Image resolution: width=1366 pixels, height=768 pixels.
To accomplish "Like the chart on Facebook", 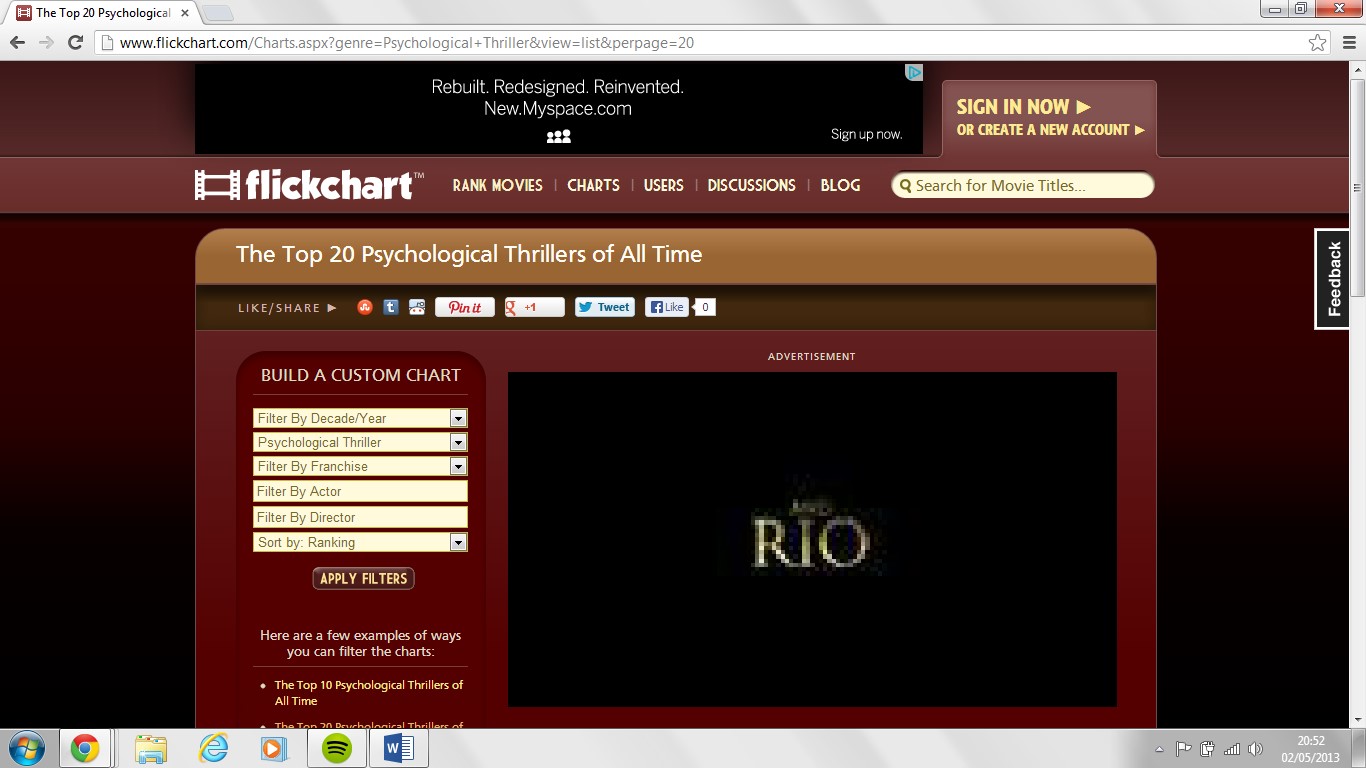I will coord(667,307).
